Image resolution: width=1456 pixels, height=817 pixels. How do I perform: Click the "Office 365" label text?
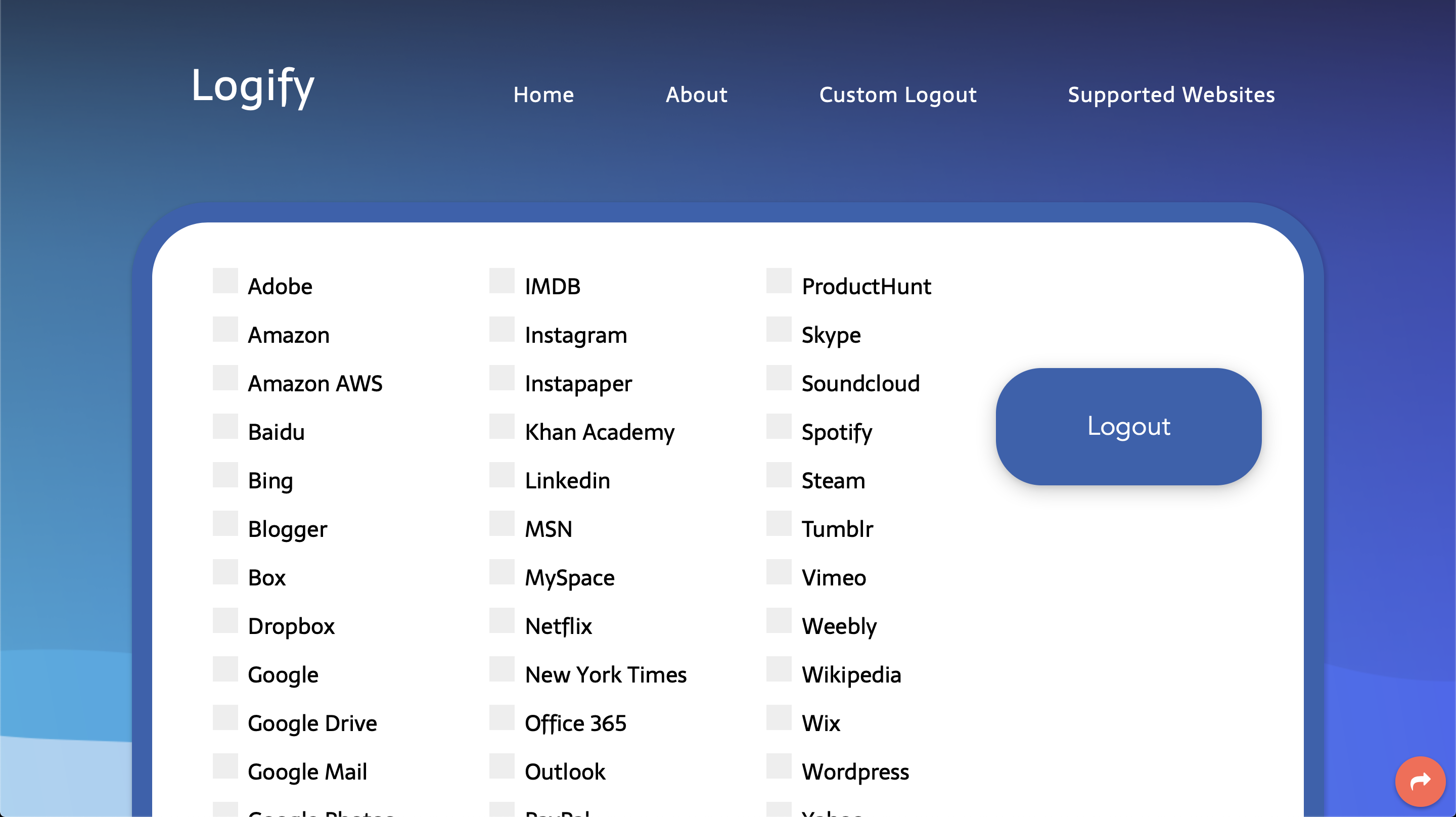[x=575, y=723]
